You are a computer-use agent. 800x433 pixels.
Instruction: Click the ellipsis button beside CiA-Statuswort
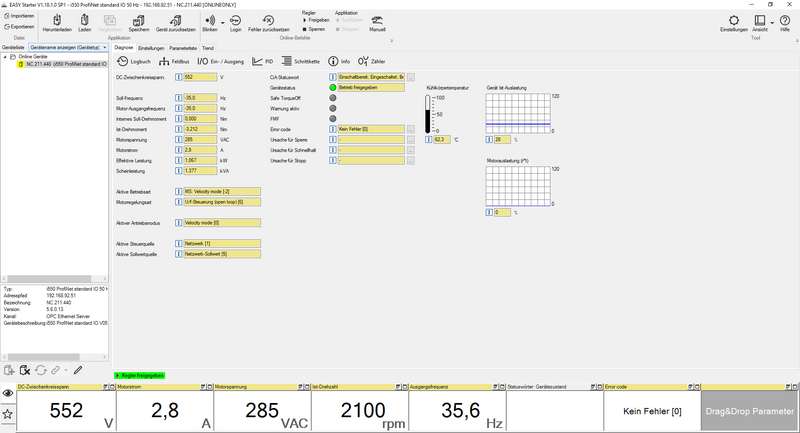[411, 78]
